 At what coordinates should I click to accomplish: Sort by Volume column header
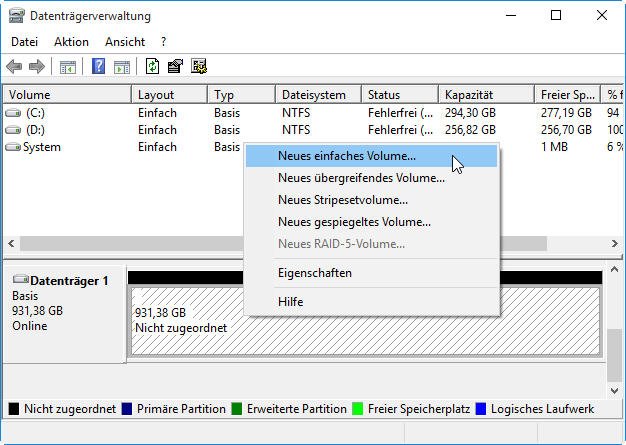(67, 95)
